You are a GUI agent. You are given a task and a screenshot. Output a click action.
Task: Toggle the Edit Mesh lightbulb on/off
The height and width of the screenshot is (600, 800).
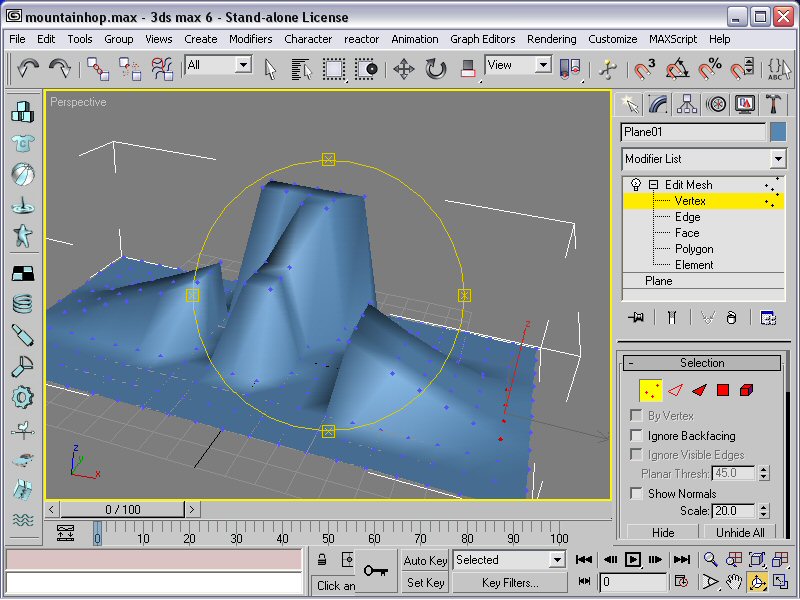pyautogui.click(x=636, y=184)
